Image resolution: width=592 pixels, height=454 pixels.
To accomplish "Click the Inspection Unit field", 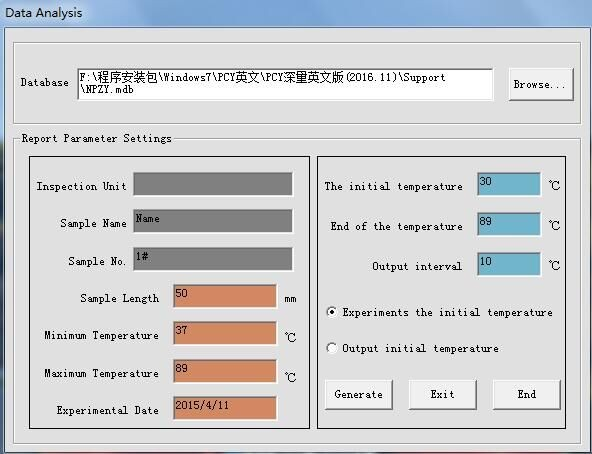I will tap(213, 184).
